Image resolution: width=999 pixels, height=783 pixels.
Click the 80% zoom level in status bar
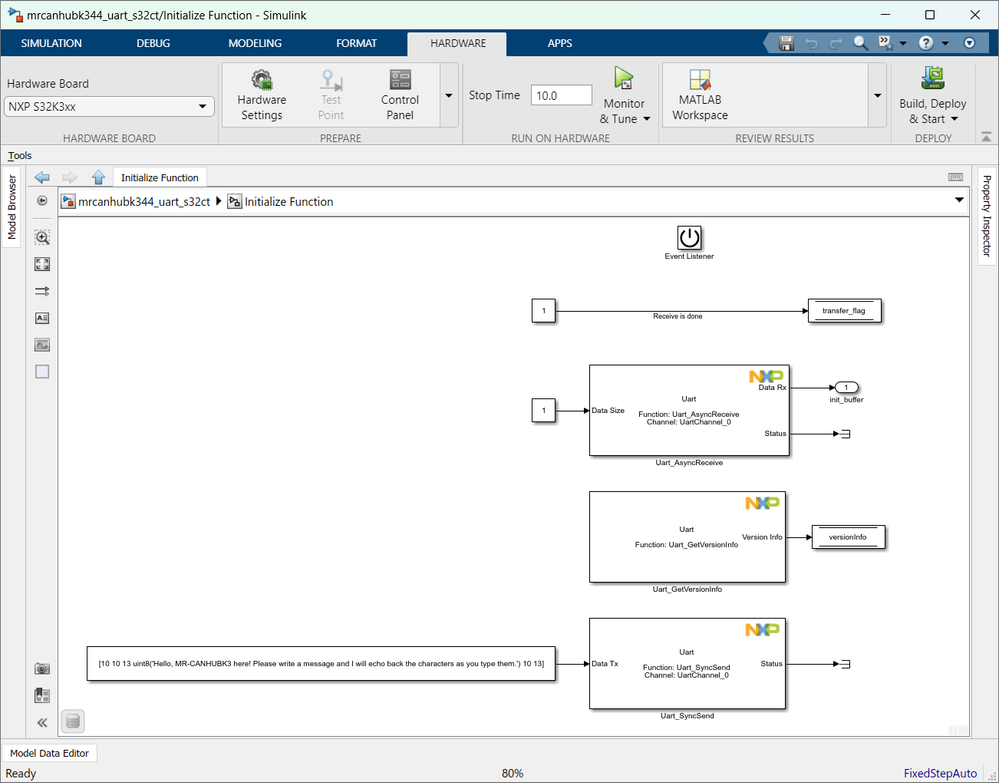[x=512, y=773]
